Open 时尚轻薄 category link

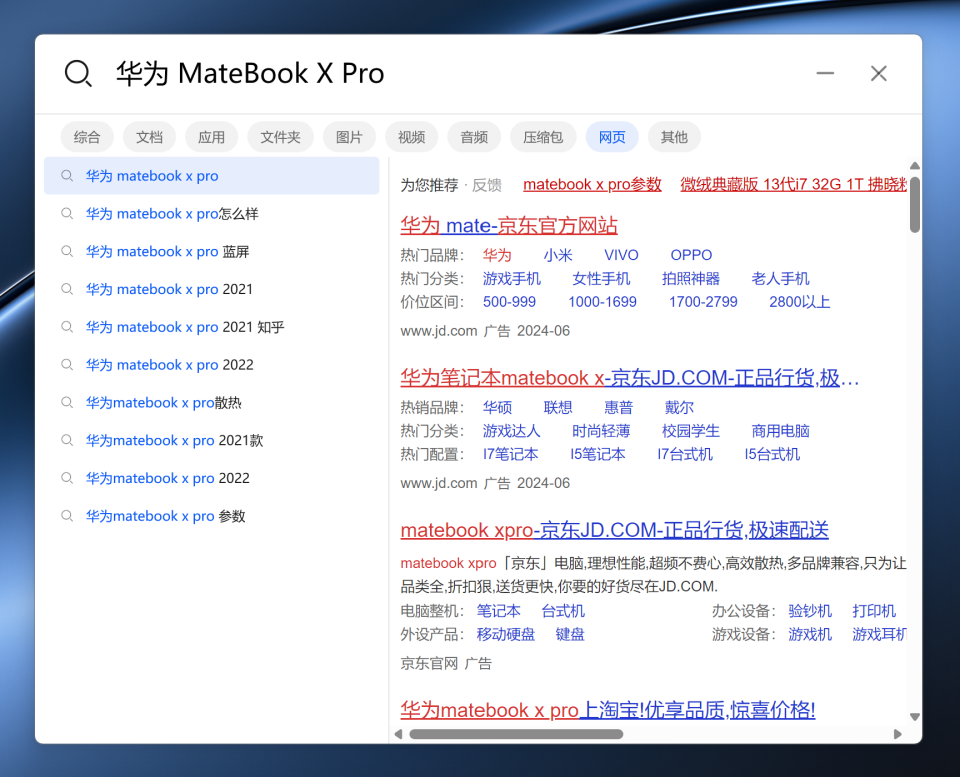[x=601, y=431]
